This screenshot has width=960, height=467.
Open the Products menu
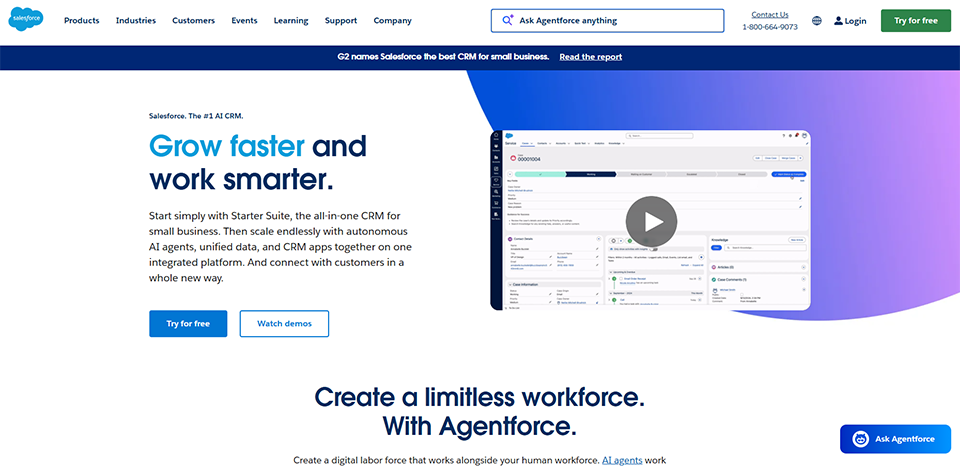pos(81,20)
